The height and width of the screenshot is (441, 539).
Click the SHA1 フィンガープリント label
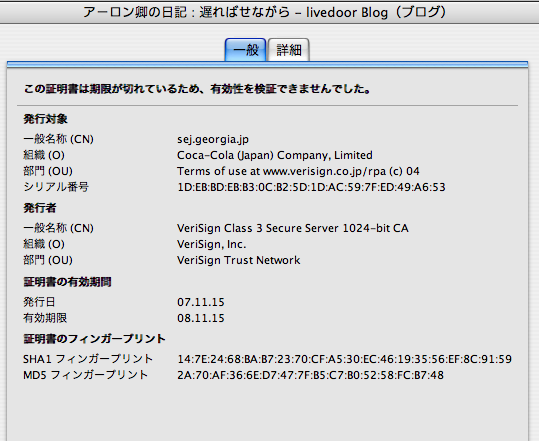point(88,359)
